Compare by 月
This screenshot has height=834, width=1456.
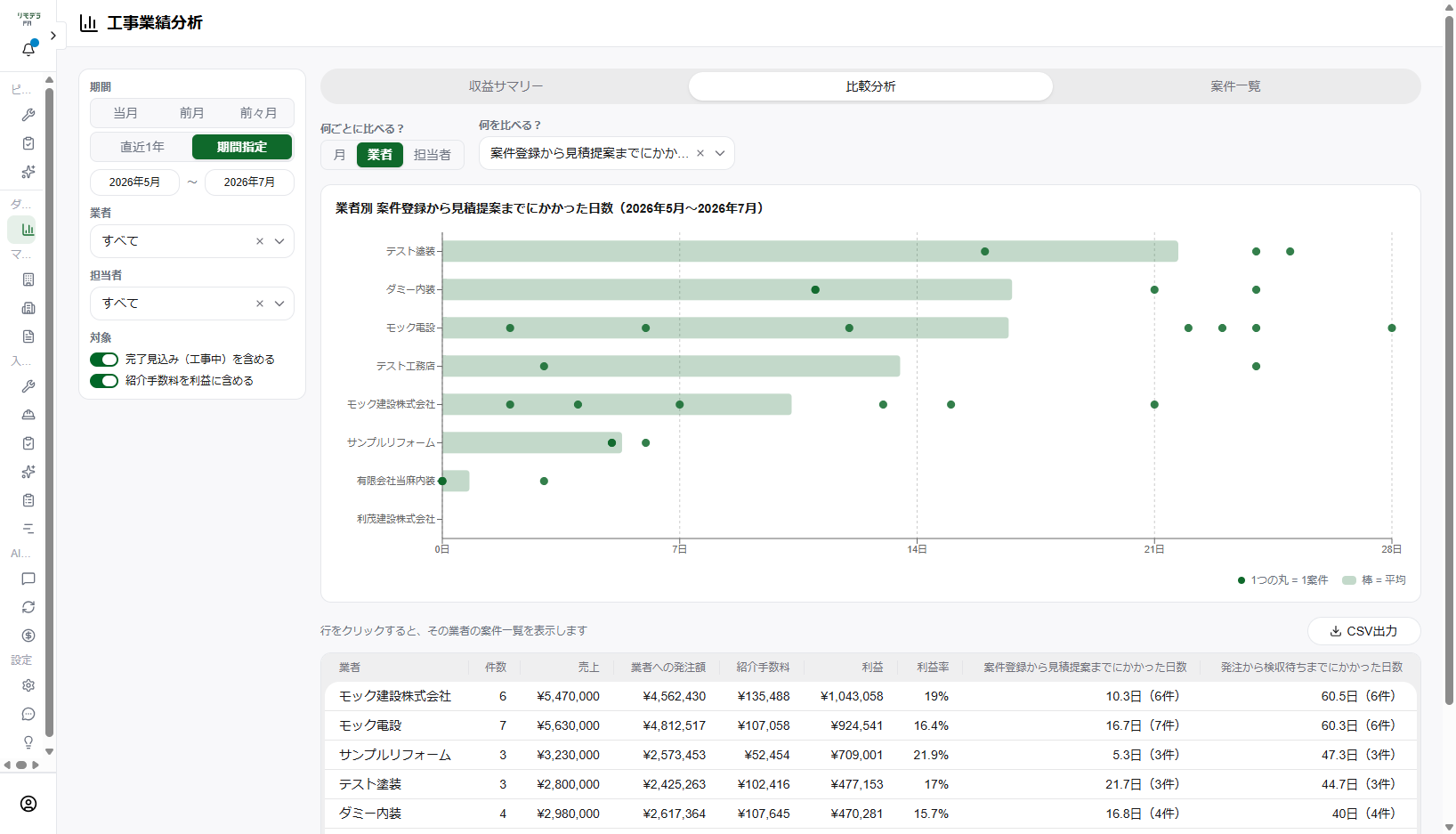coord(340,155)
